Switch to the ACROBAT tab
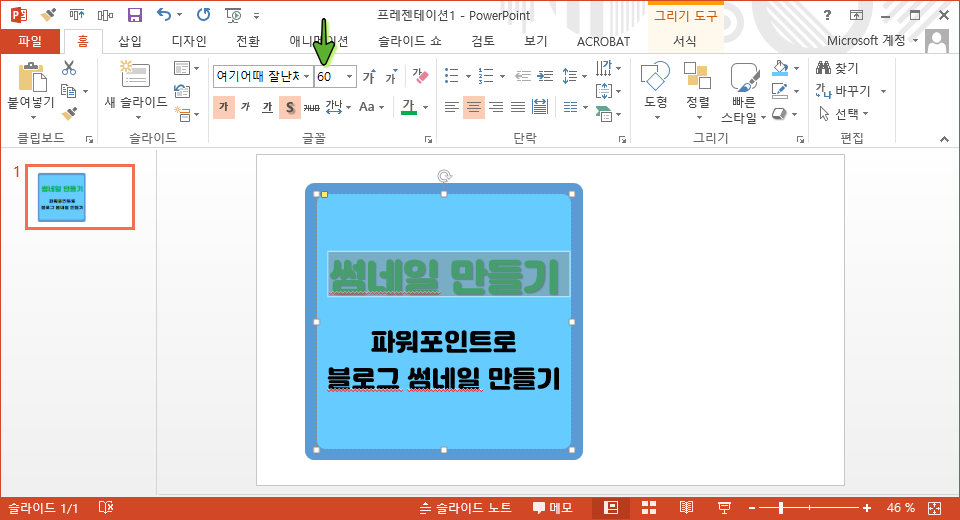 click(603, 41)
